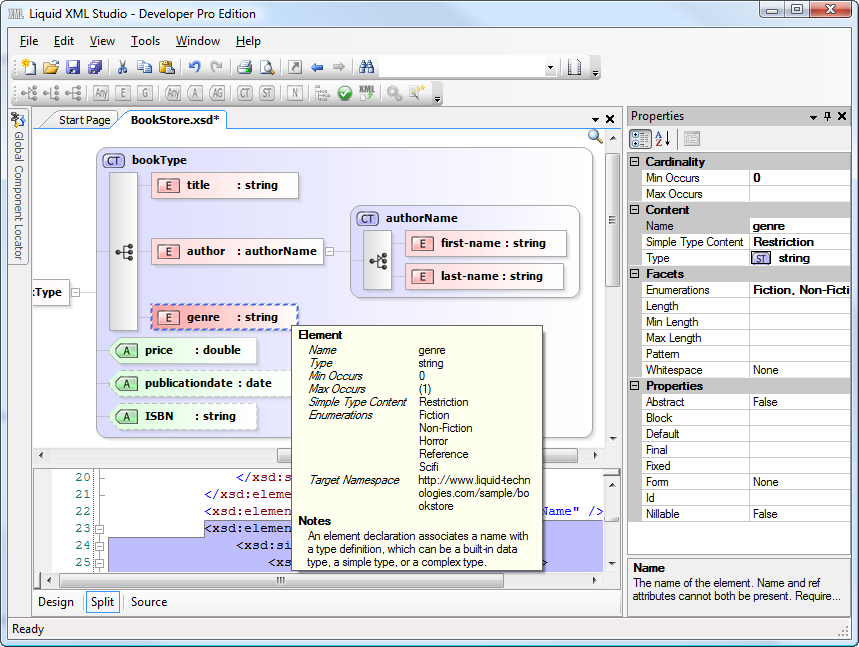The height and width of the screenshot is (647, 859).
Task: Sort properties alphabetically with A-Z button
Action: coord(663,139)
